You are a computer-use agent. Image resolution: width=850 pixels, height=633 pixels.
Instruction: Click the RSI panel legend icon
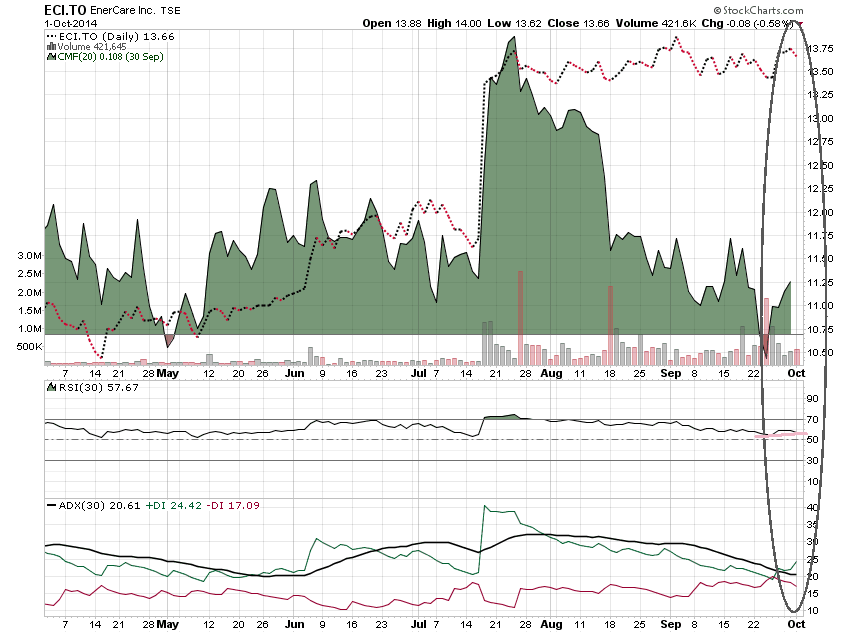click(51, 387)
